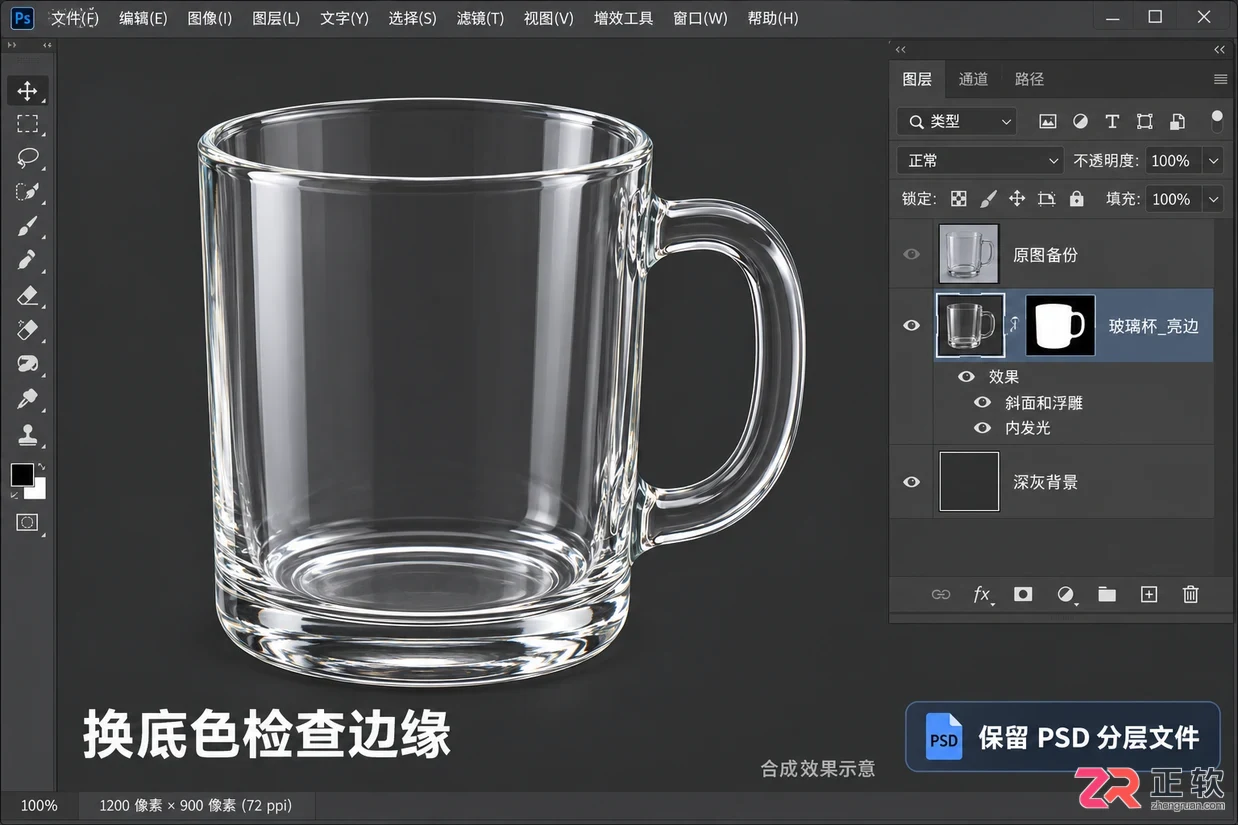Screen dimensions: 1238x825
Task: Expand the toolbar with double arrows
Action: click(x=12, y=45)
